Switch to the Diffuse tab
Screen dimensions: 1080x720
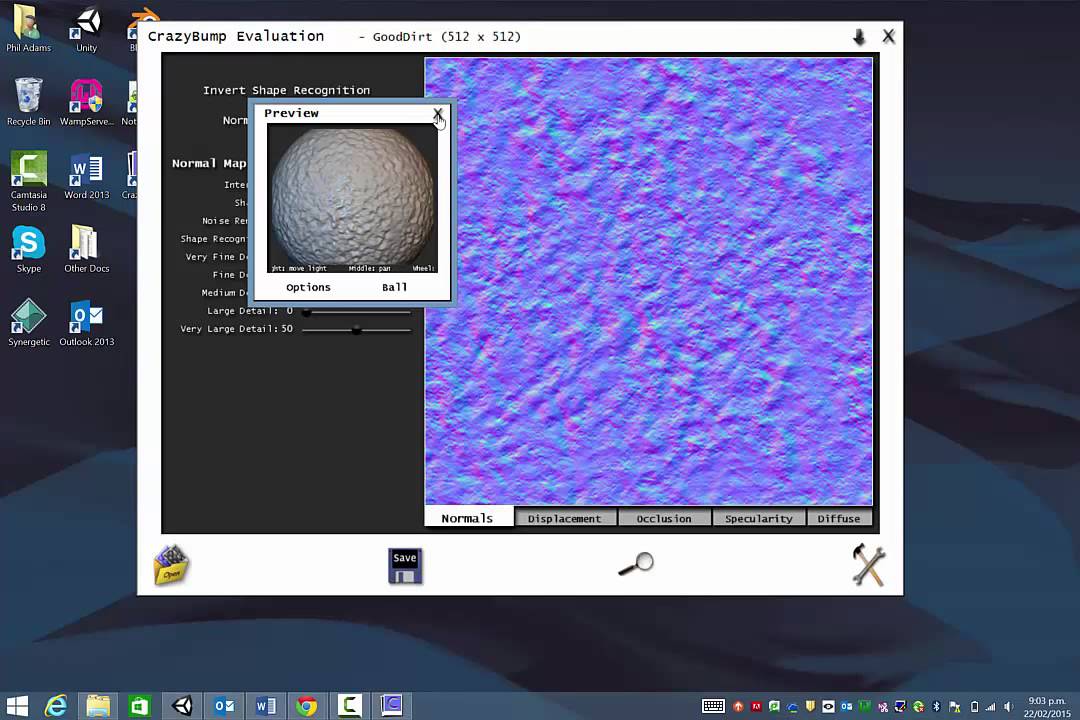coord(839,519)
